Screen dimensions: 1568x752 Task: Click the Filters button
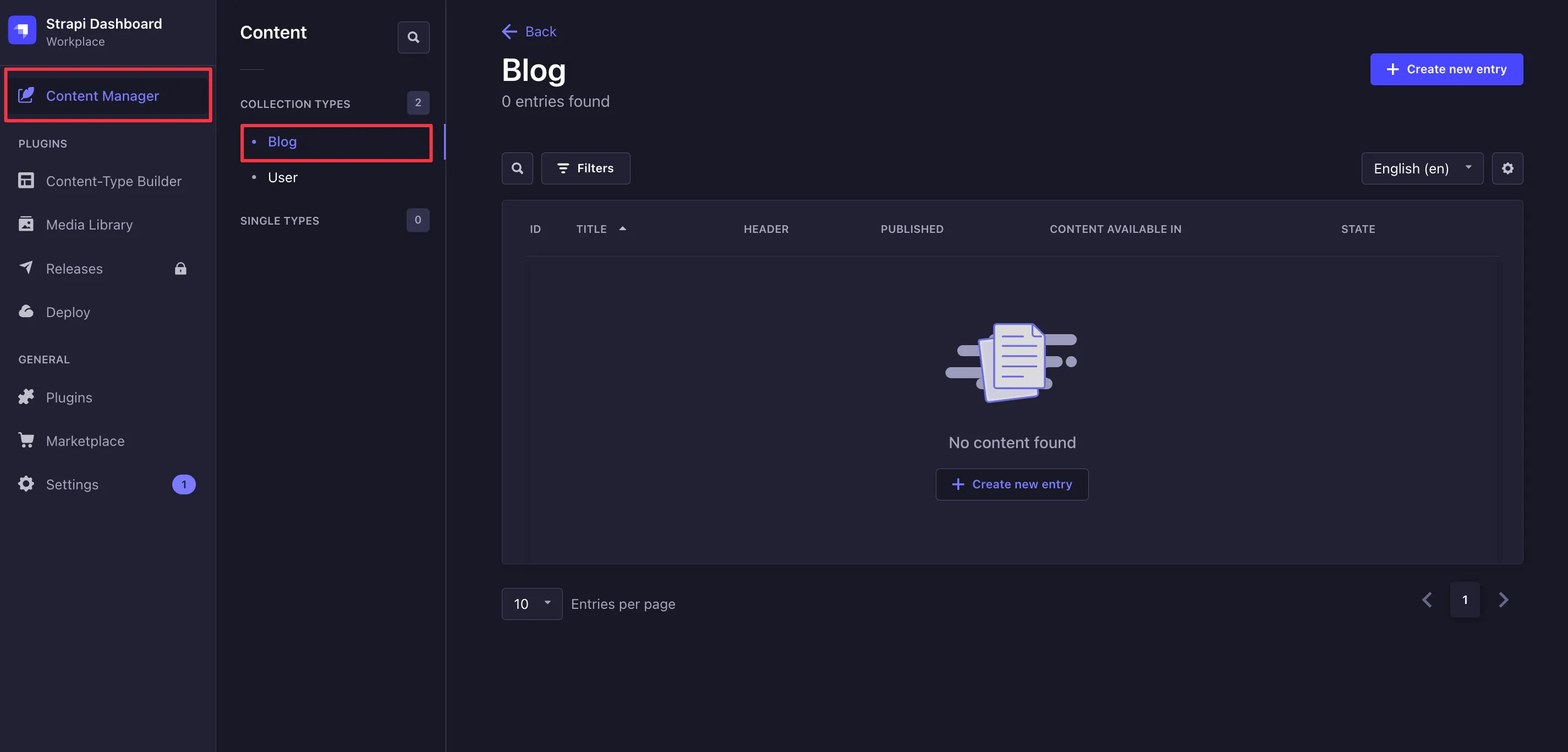(585, 168)
